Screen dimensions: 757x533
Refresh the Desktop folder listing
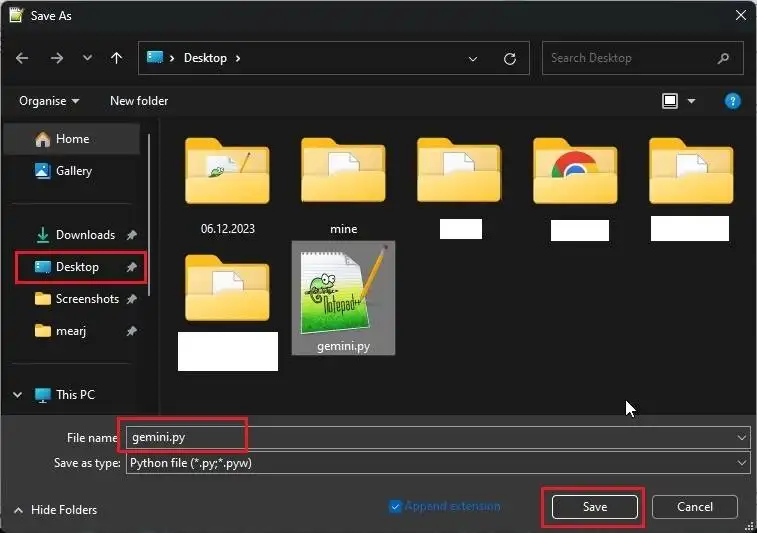point(510,59)
